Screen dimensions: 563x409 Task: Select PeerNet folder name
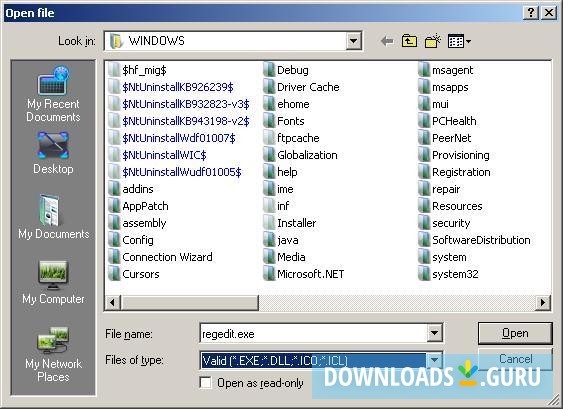(x=451, y=138)
